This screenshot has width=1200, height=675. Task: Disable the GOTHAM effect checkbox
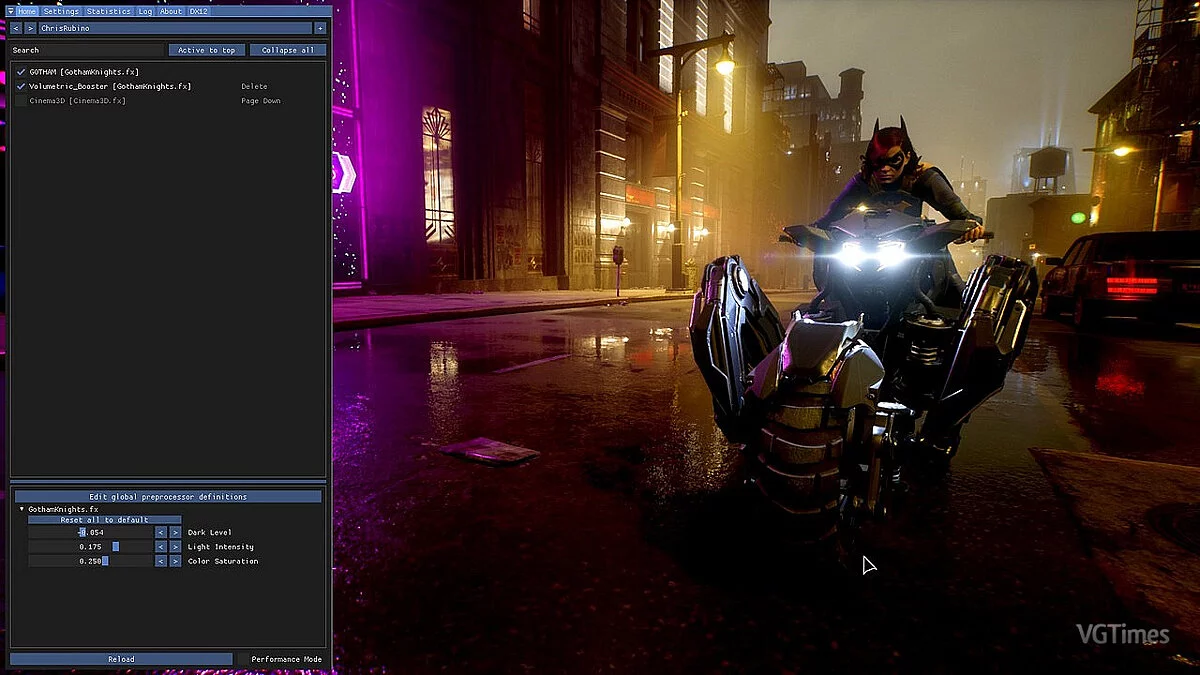tap(21, 72)
